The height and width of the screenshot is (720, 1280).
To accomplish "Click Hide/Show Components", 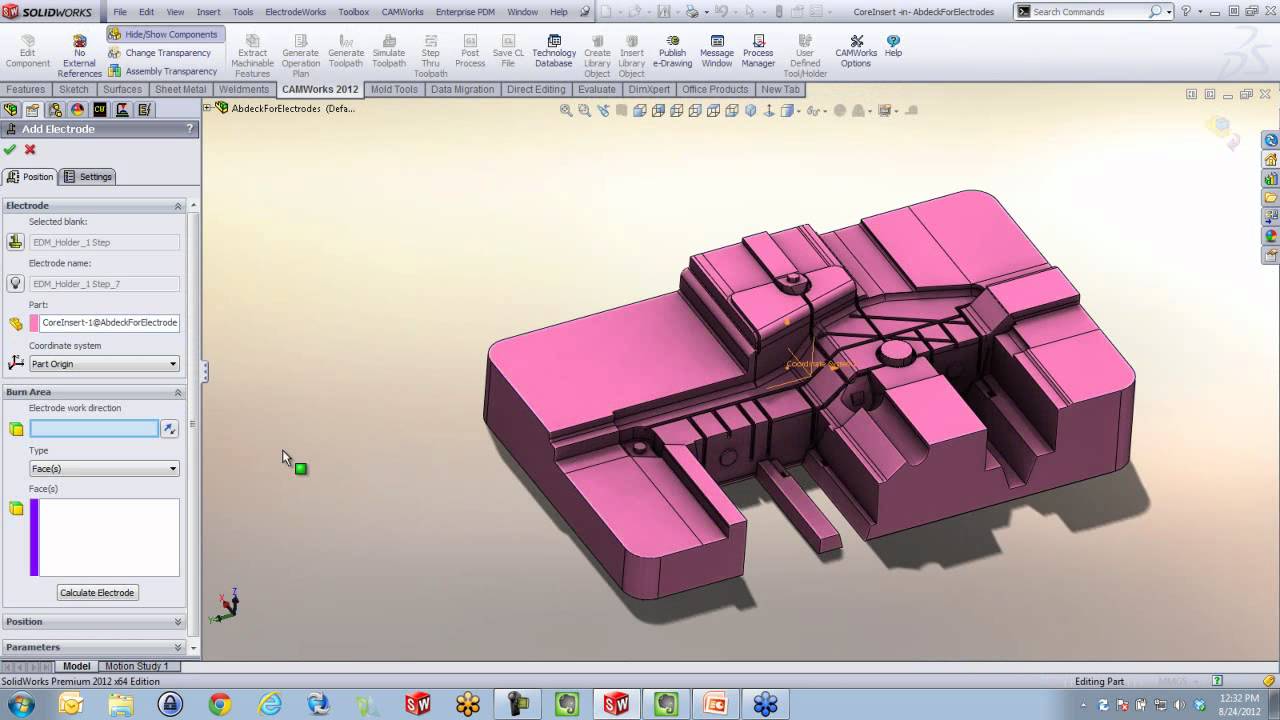I will coord(164,34).
